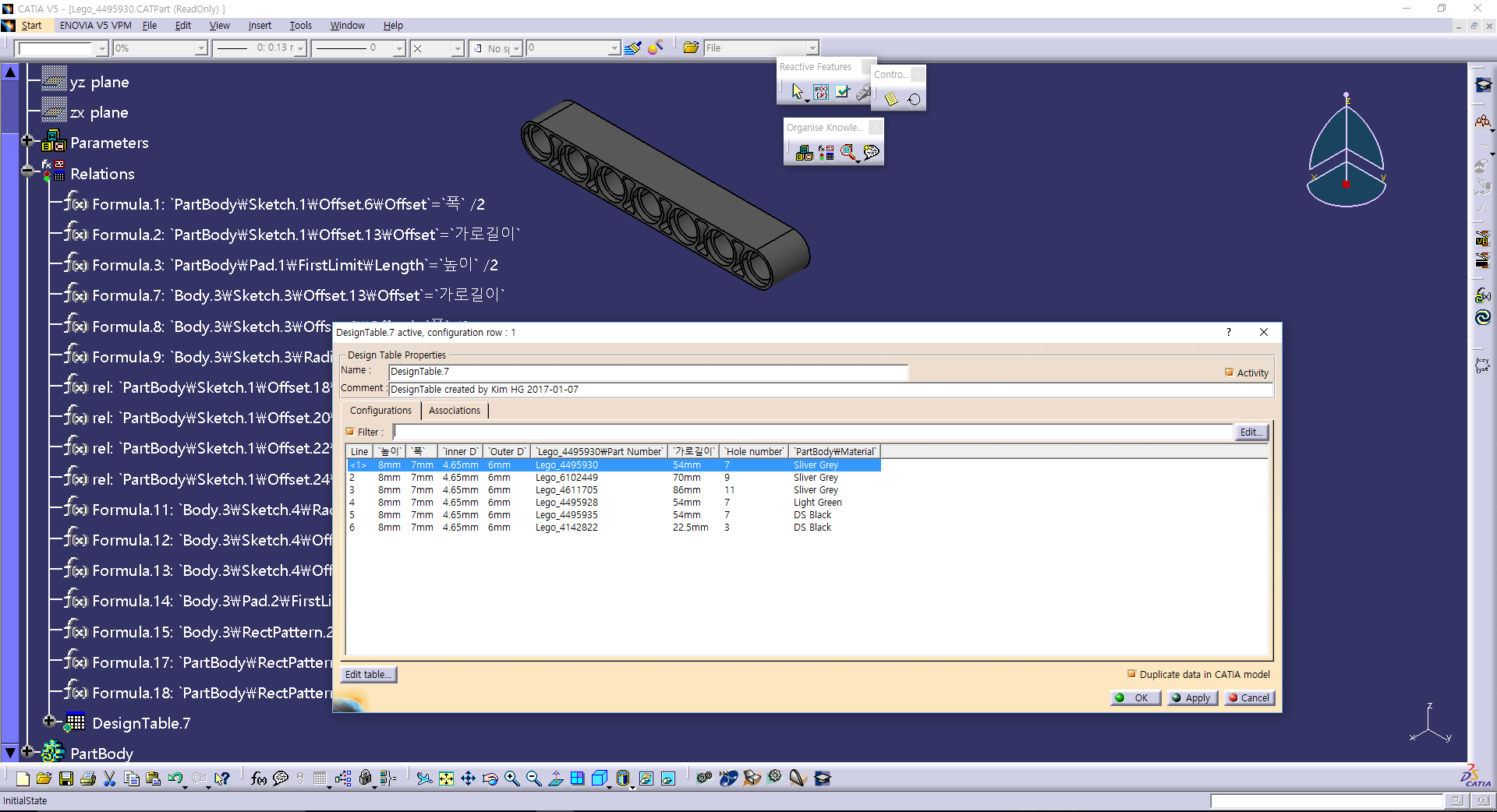Expand the PartBody tree node
The image size is (1497, 812).
pos(27,752)
